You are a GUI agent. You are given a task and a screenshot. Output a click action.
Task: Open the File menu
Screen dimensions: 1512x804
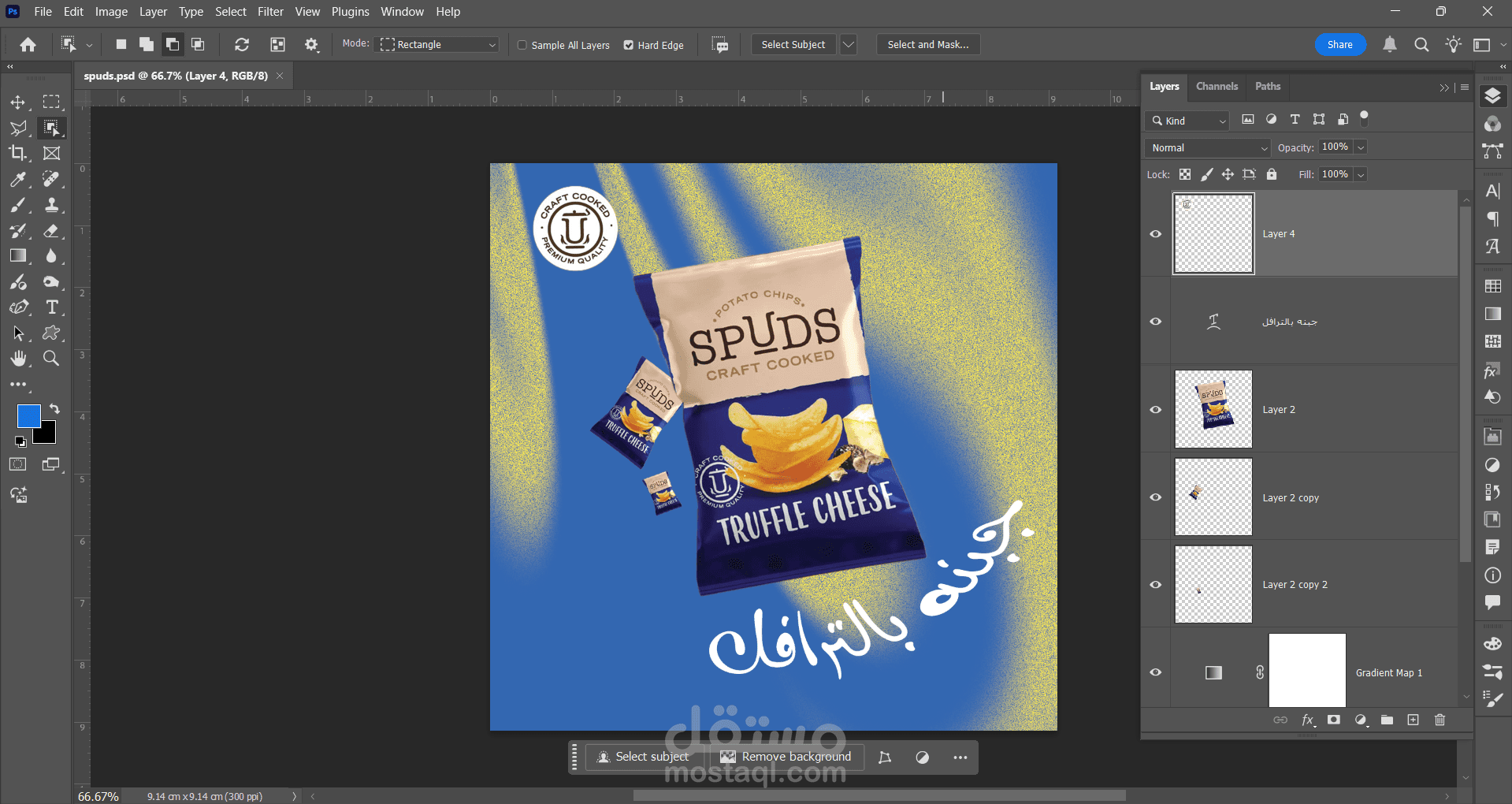(x=43, y=12)
